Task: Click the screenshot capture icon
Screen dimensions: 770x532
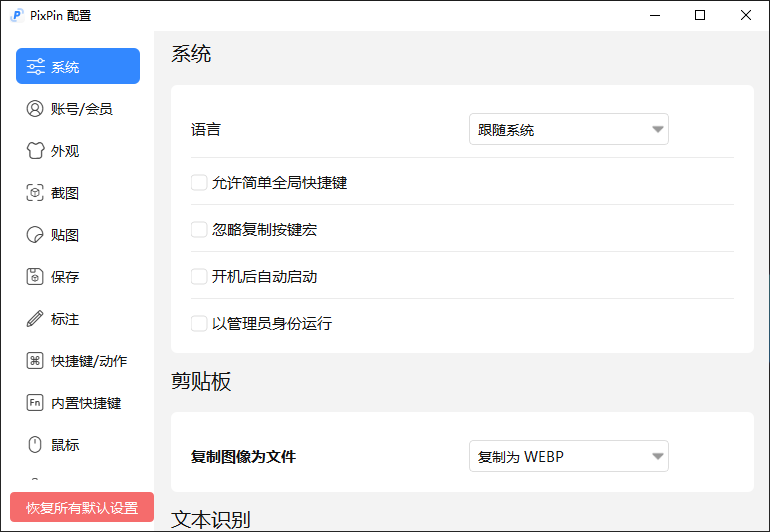Action: pyautogui.click(x=35, y=193)
